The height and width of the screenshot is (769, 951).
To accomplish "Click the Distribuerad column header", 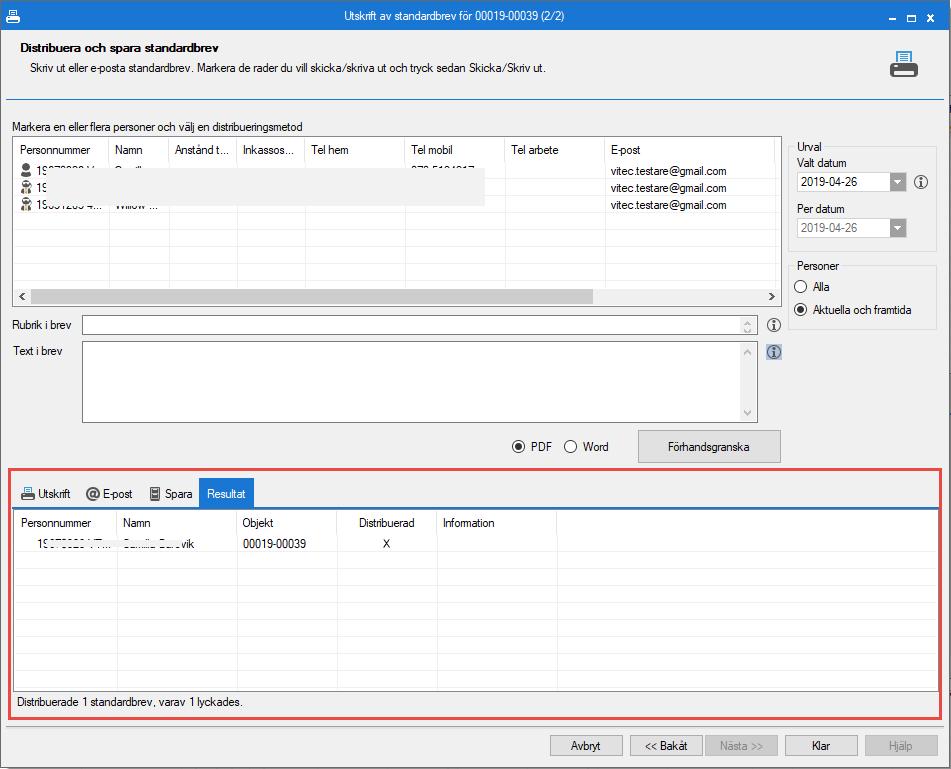I will click(386, 523).
